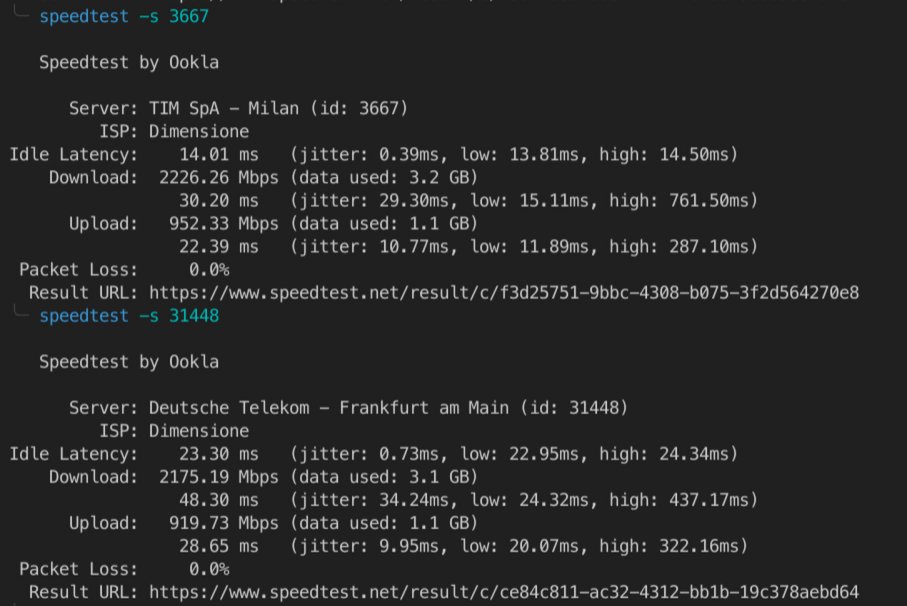Click the "speedtest -s 31448" command
The width and height of the screenshot is (907, 606).
coord(130,316)
